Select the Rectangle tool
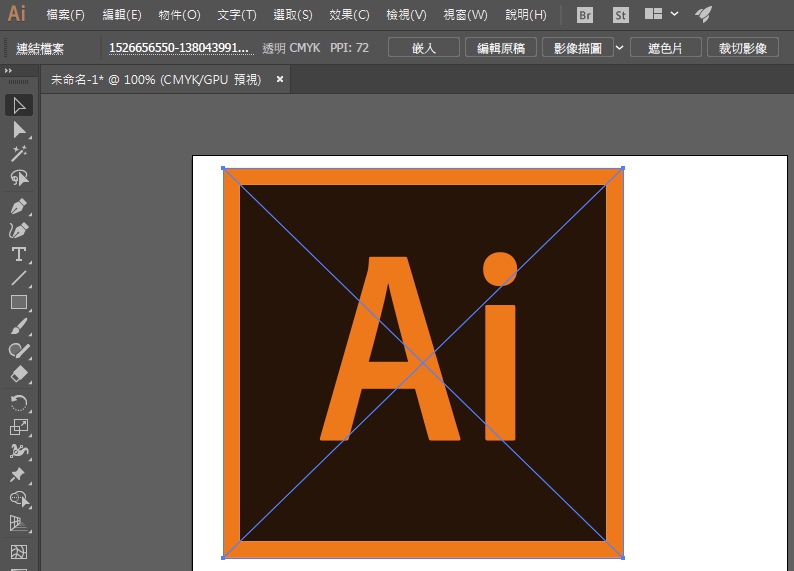Image resolution: width=794 pixels, height=571 pixels. pos(19,302)
